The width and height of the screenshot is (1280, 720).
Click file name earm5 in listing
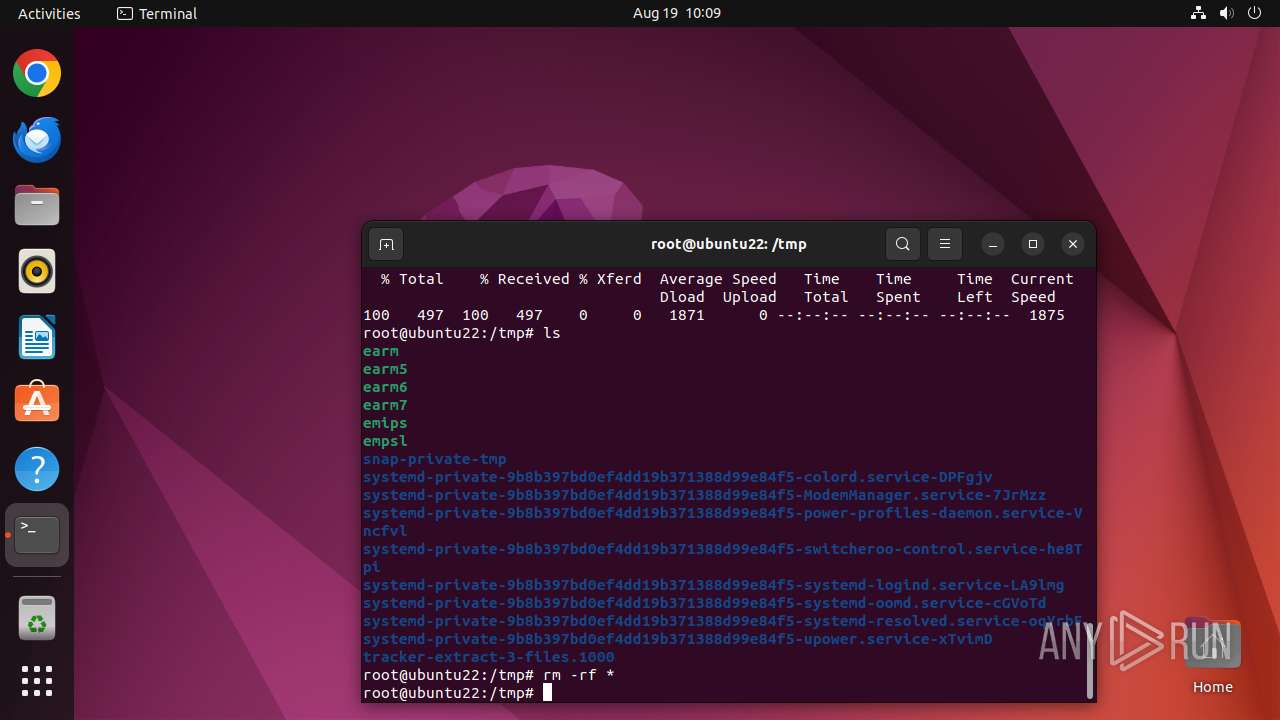[x=385, y=369]
